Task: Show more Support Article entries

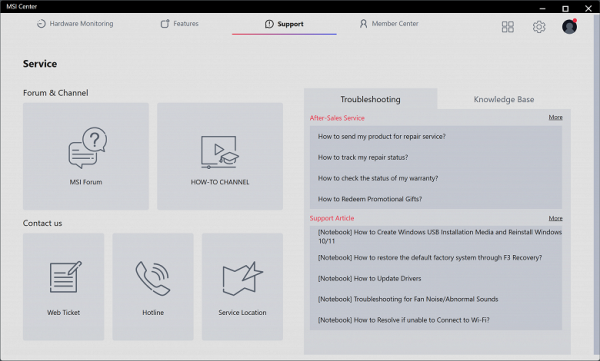Action: coord(555,218)
